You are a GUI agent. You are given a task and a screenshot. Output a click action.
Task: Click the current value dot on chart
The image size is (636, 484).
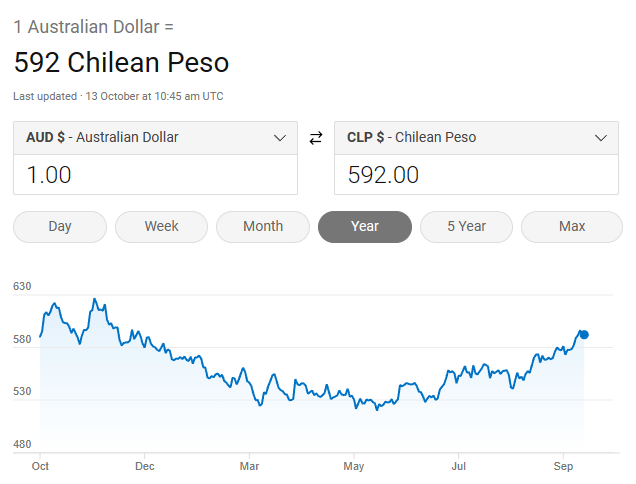pos(584,335)
